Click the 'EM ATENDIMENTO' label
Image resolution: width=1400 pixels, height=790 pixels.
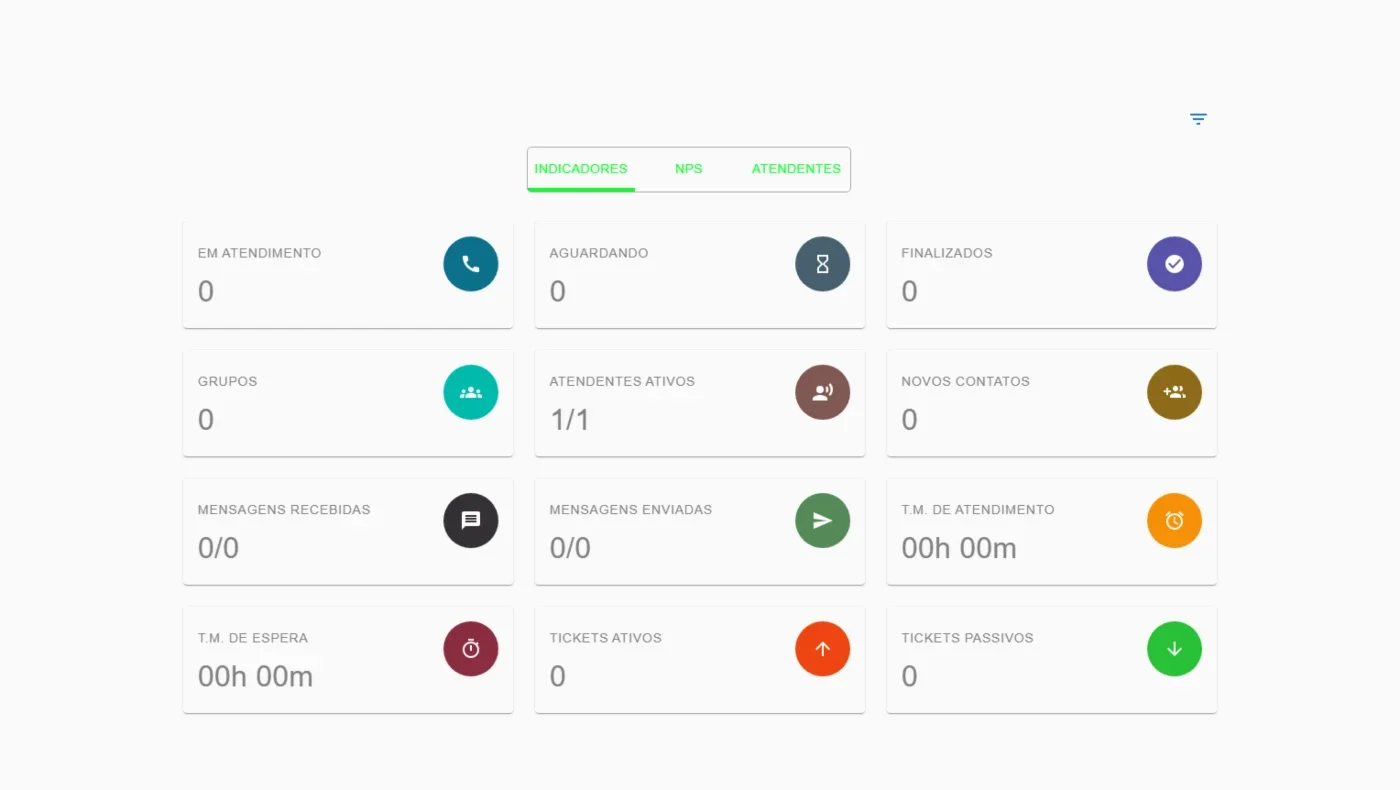260,253
